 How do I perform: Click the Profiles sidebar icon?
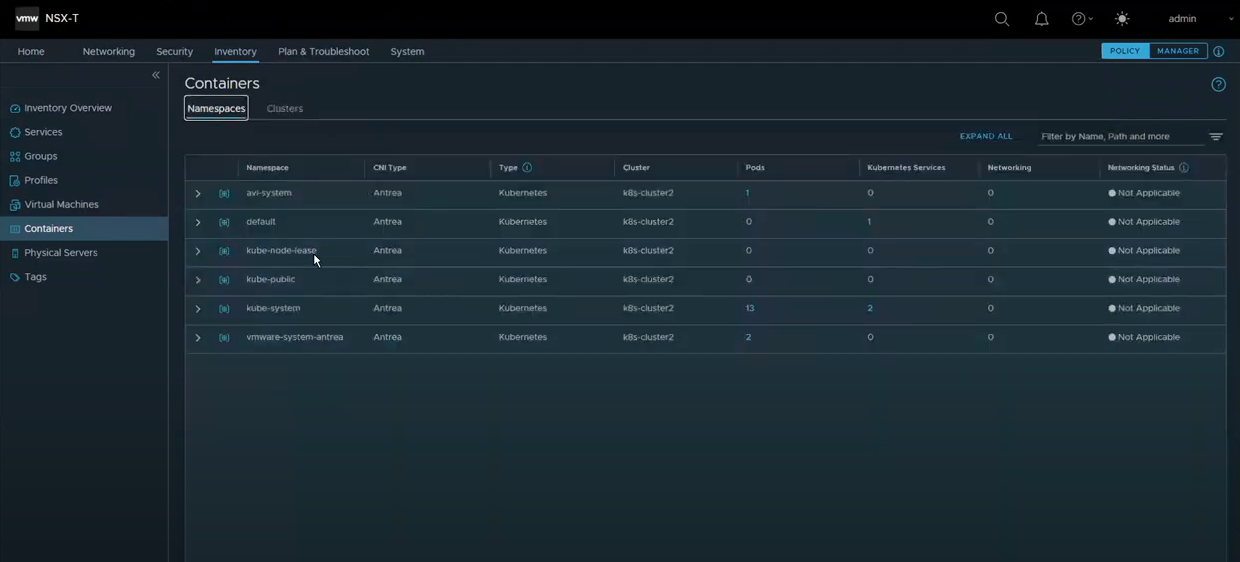tap(15, 180)
